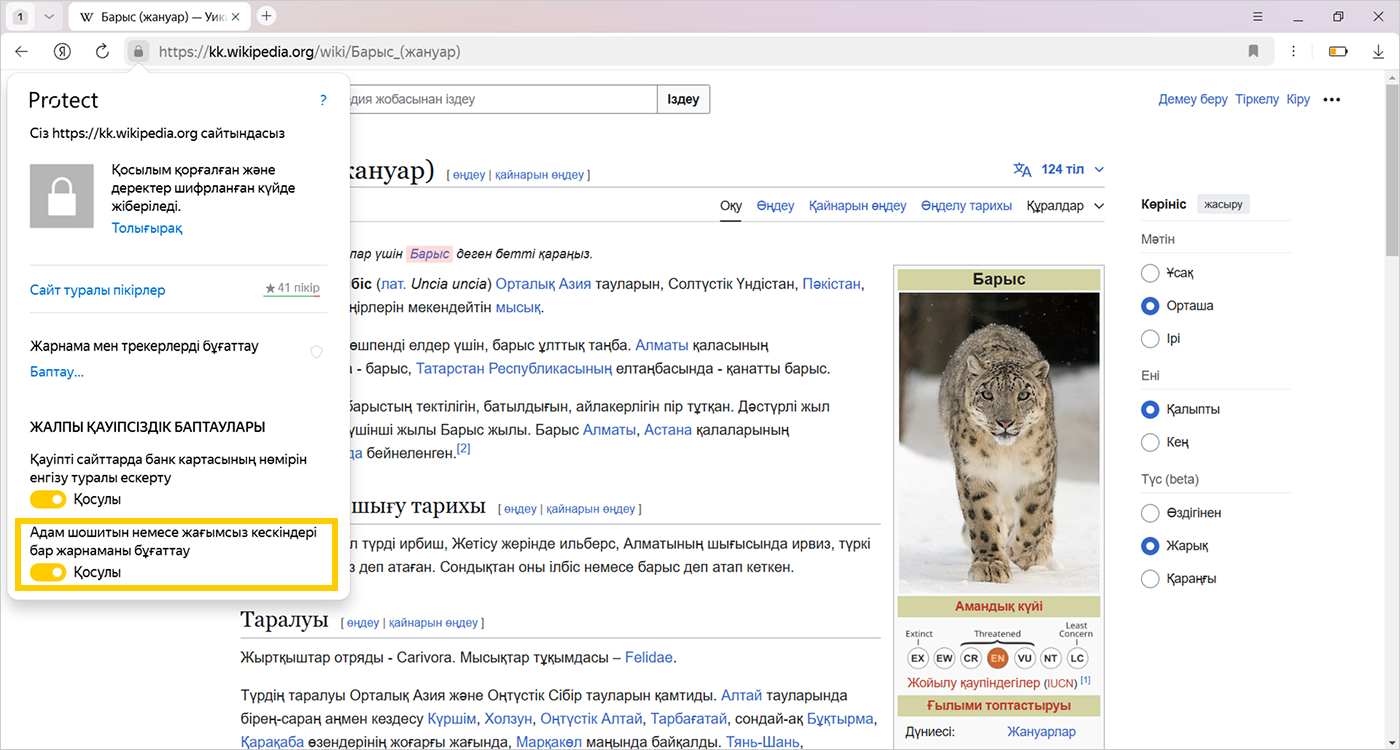Image resolution: width=1400 pixels, height=750 pixels.
Task: Expand the 124 тіл language dropdown
Action: [1072, 170]
